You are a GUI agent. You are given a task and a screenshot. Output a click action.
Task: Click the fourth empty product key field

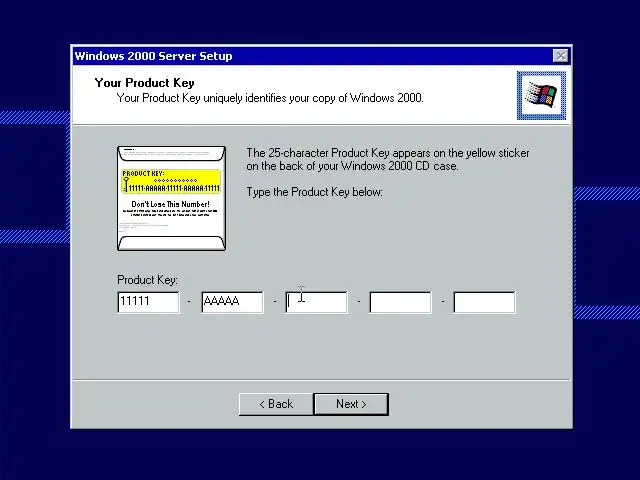[400, 302]
